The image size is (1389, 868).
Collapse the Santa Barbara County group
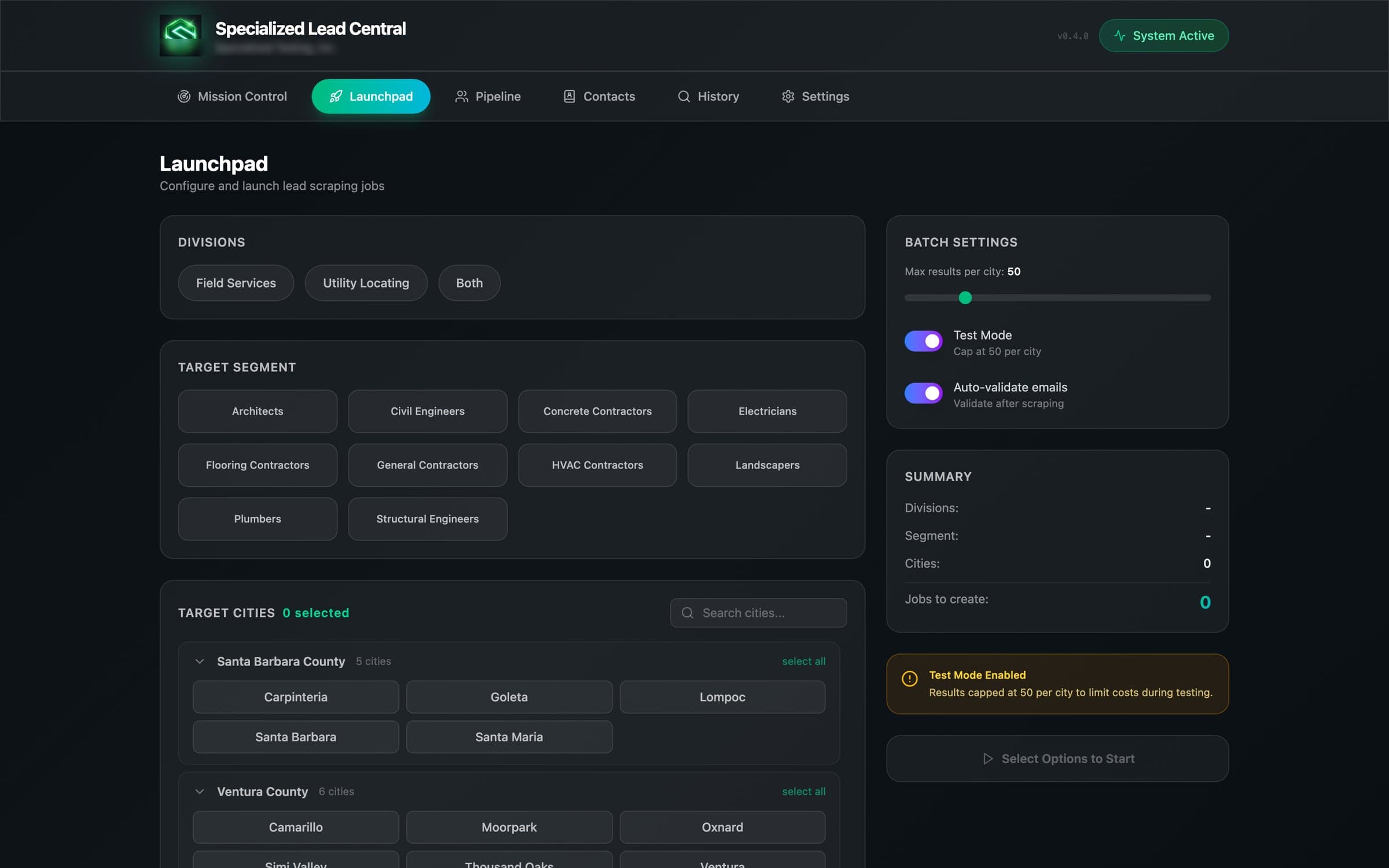200,661
